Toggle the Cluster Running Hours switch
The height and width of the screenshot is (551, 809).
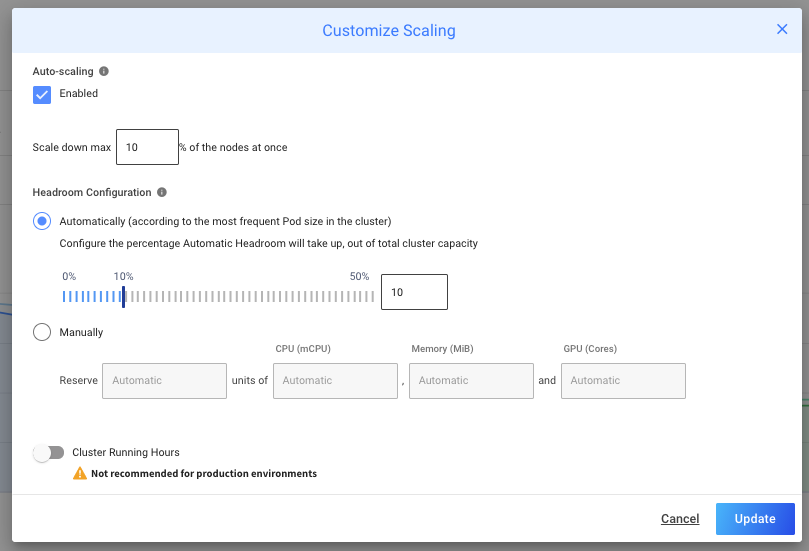click(x=48, y=453)
